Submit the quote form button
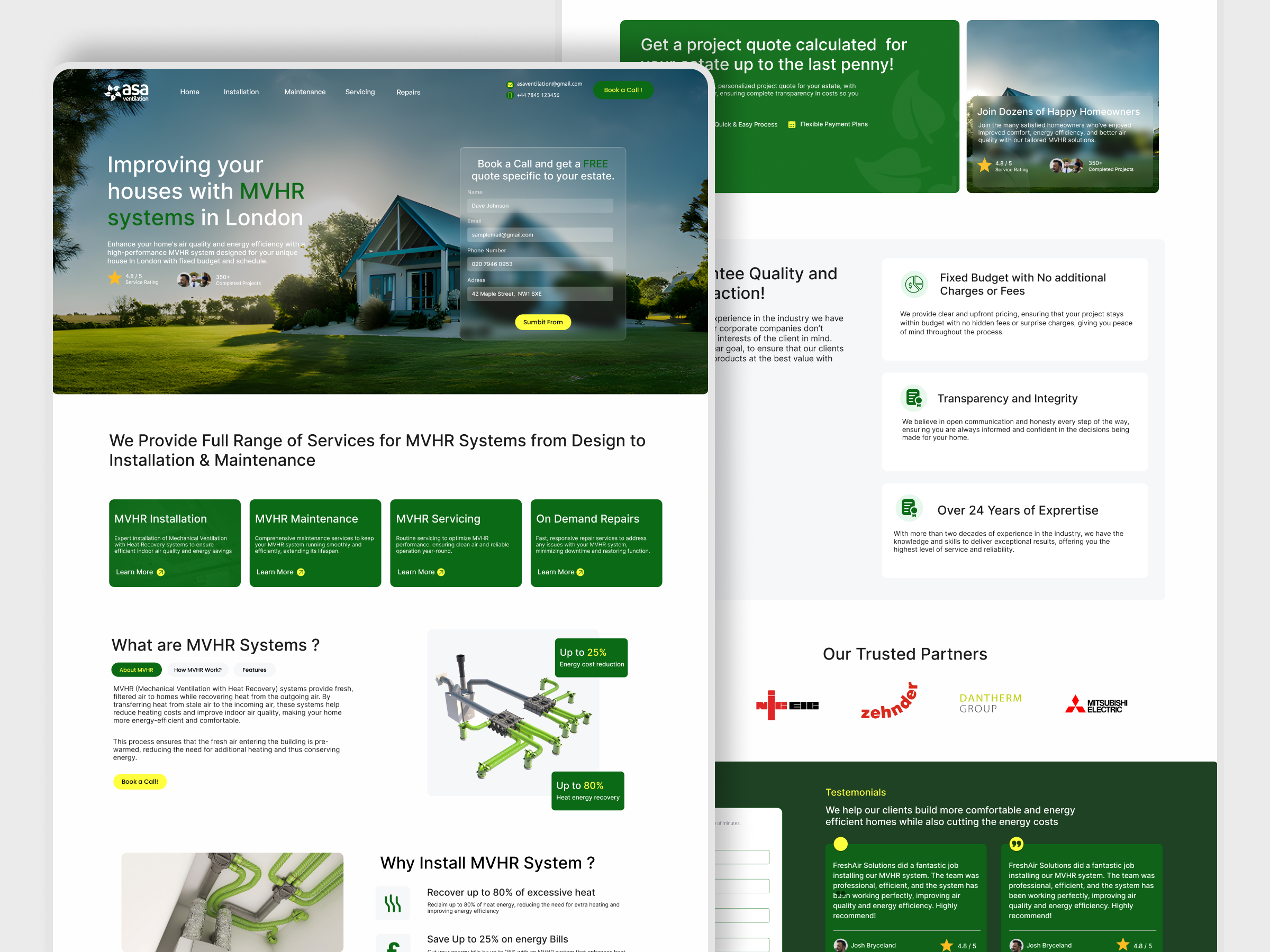1270x952 pixels. click(x=542, y=322)
